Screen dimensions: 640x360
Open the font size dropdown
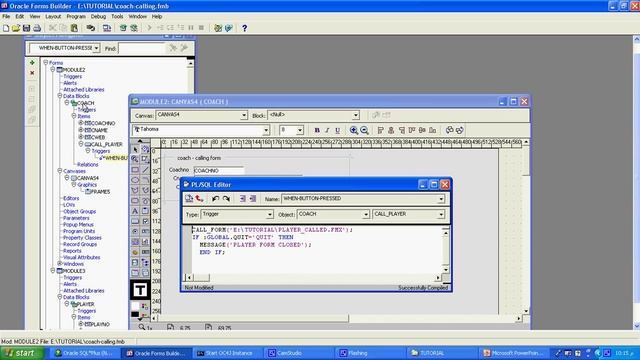click(300, 130)
